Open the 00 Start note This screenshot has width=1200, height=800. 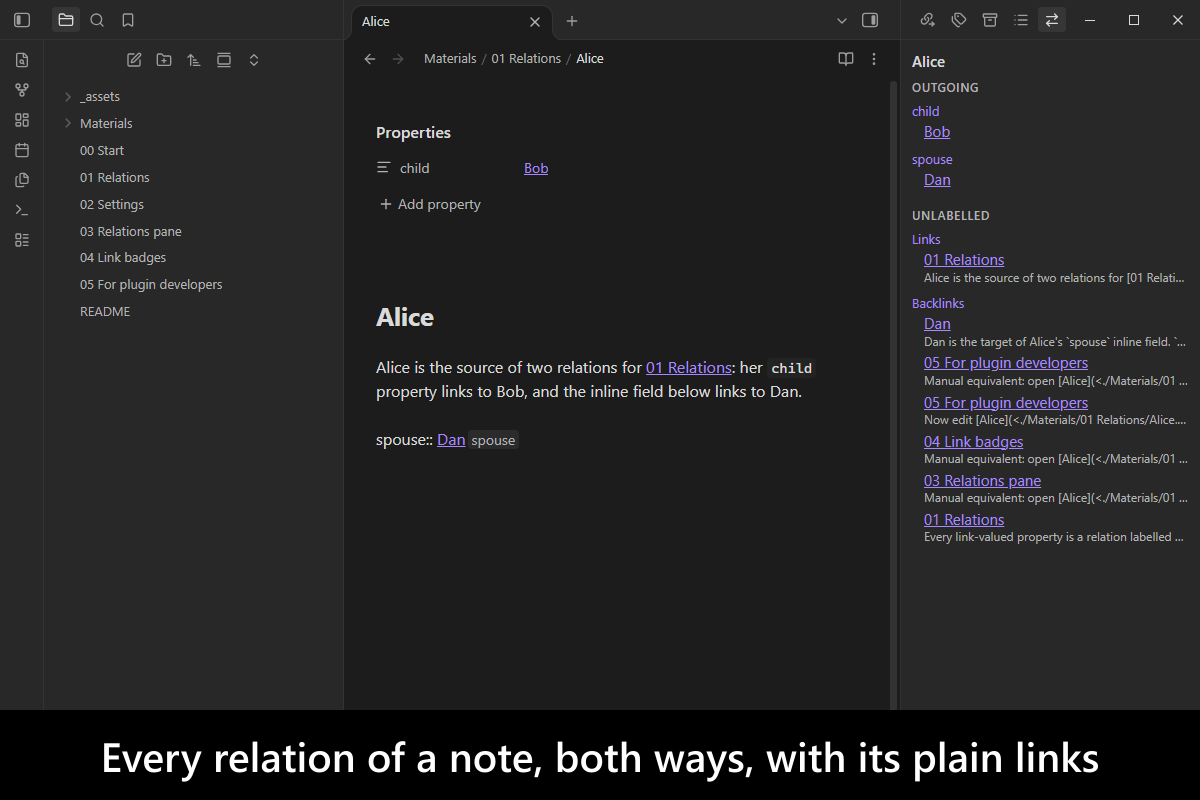pos(102,151)
